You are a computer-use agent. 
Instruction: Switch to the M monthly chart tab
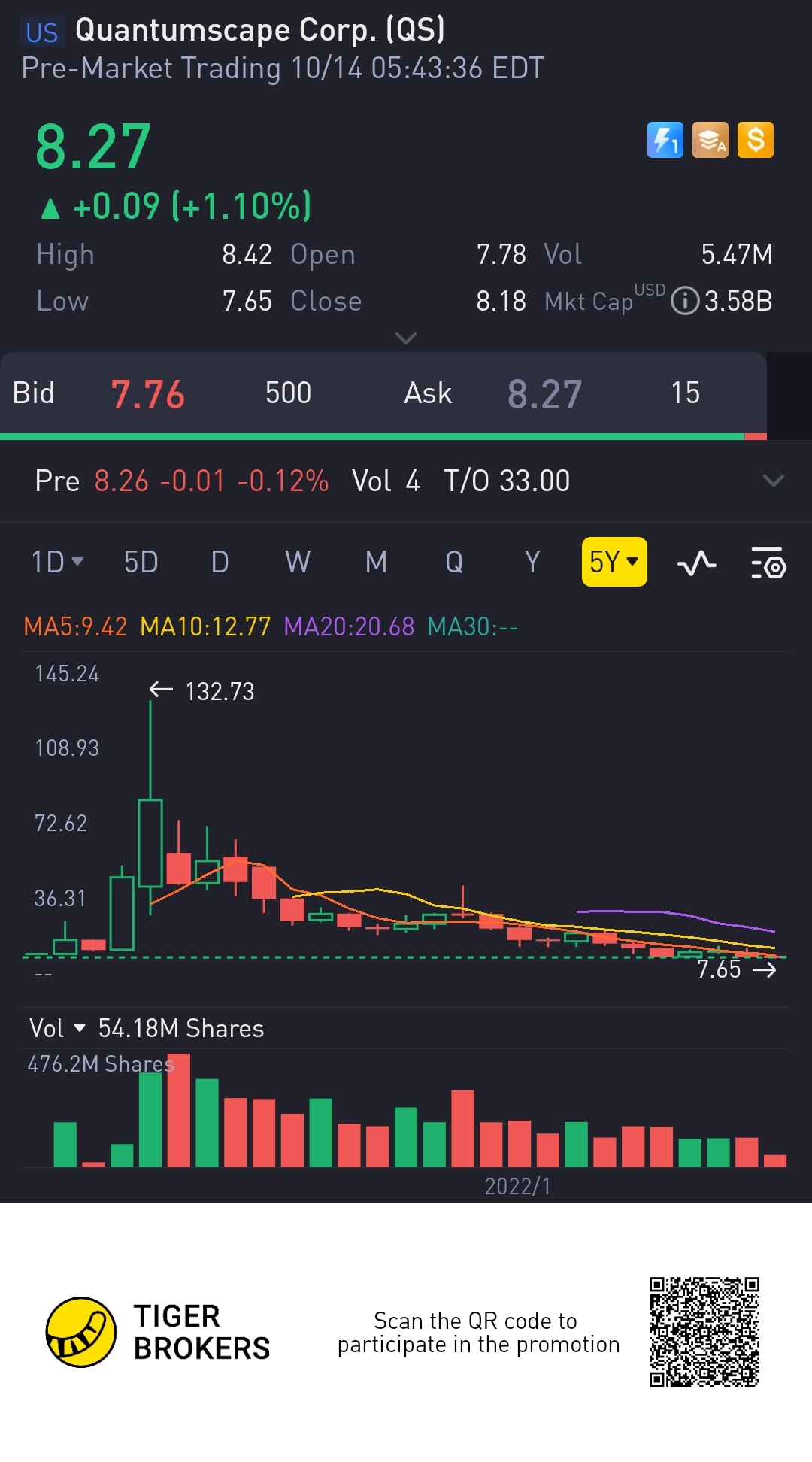pos(376,562)
